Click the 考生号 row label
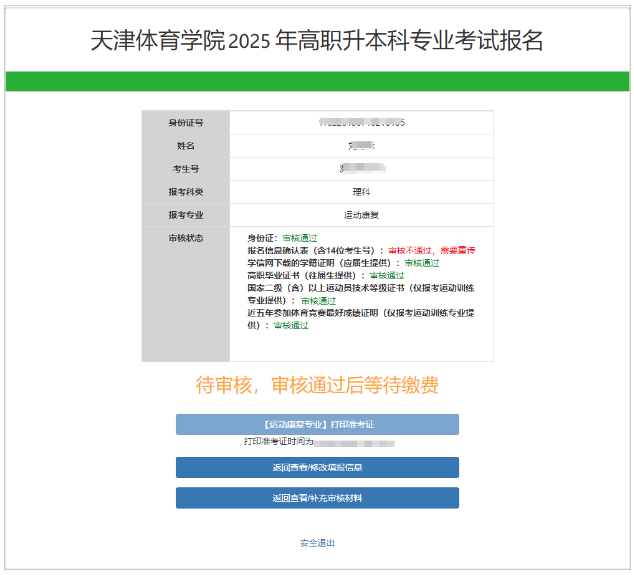 tap(186, 169)
